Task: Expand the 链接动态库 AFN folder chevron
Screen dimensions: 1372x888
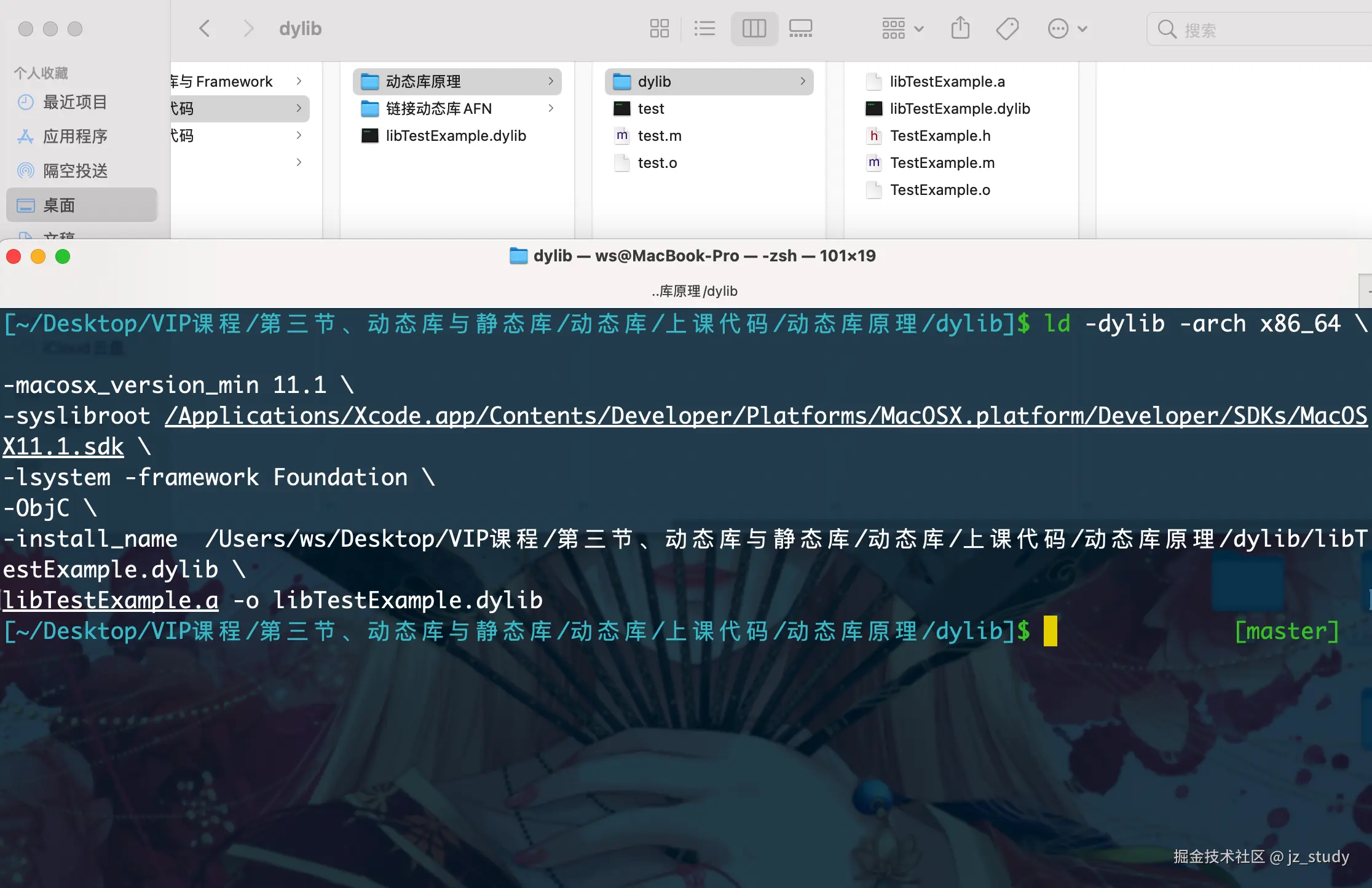Action: (551, 109)
